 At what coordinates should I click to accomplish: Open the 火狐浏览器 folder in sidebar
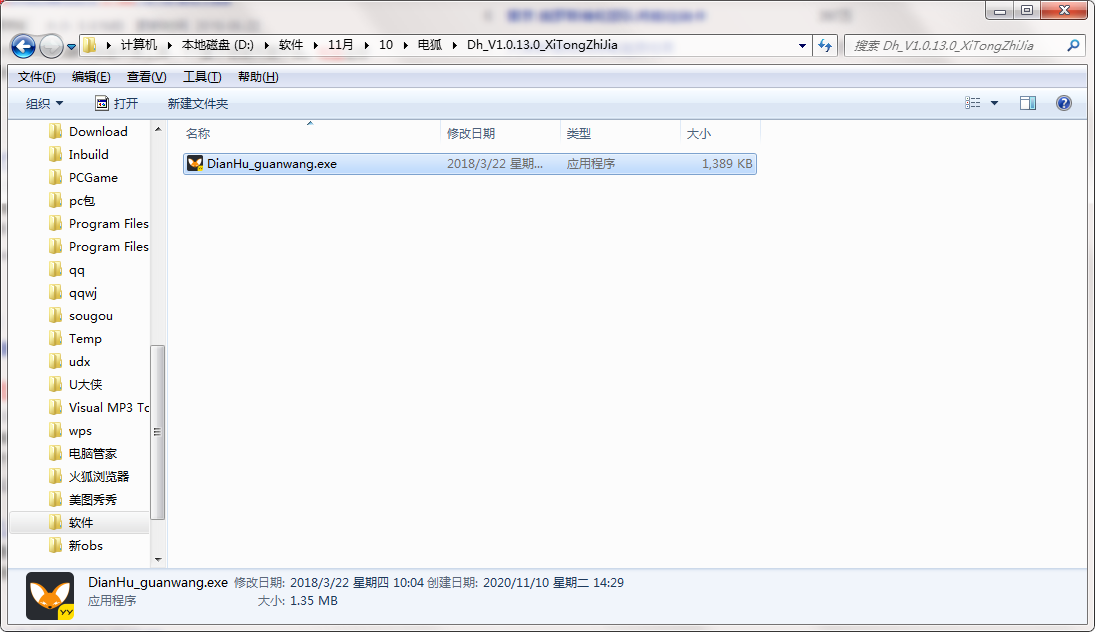pyautogui.click(x=98, y=477)
